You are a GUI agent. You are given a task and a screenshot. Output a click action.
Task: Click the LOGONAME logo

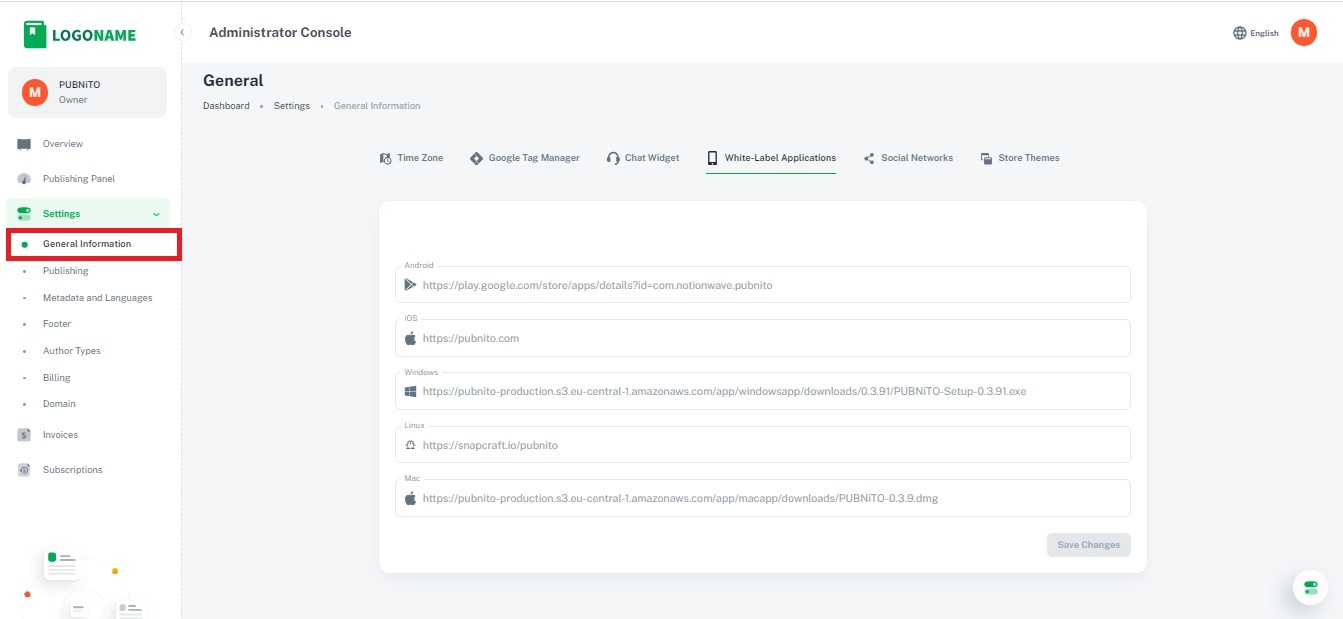click(x=80, y=35)
